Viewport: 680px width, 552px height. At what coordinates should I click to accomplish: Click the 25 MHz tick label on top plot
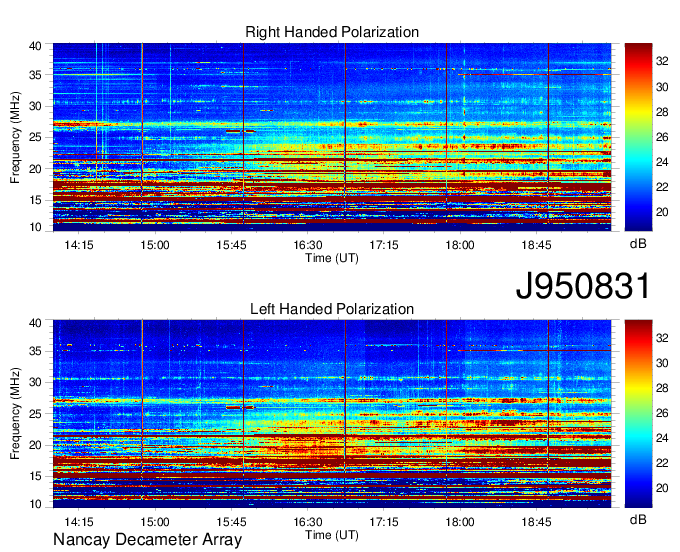click(x=35, y=137)
